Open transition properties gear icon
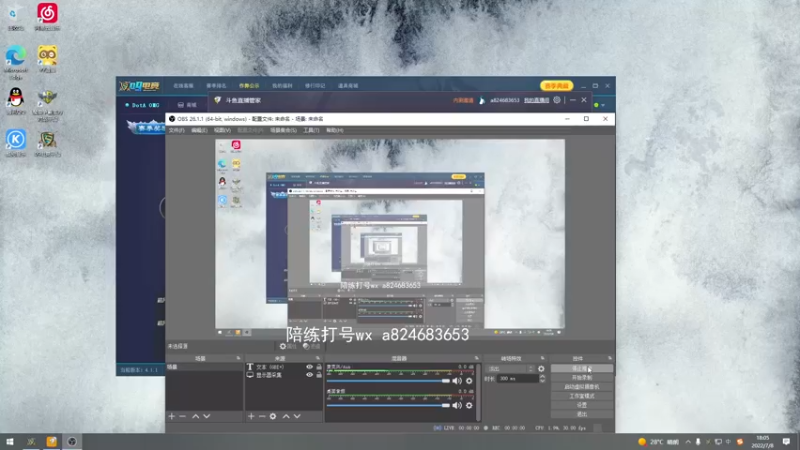This screenshot has width=800, height=450. [541, 368]
